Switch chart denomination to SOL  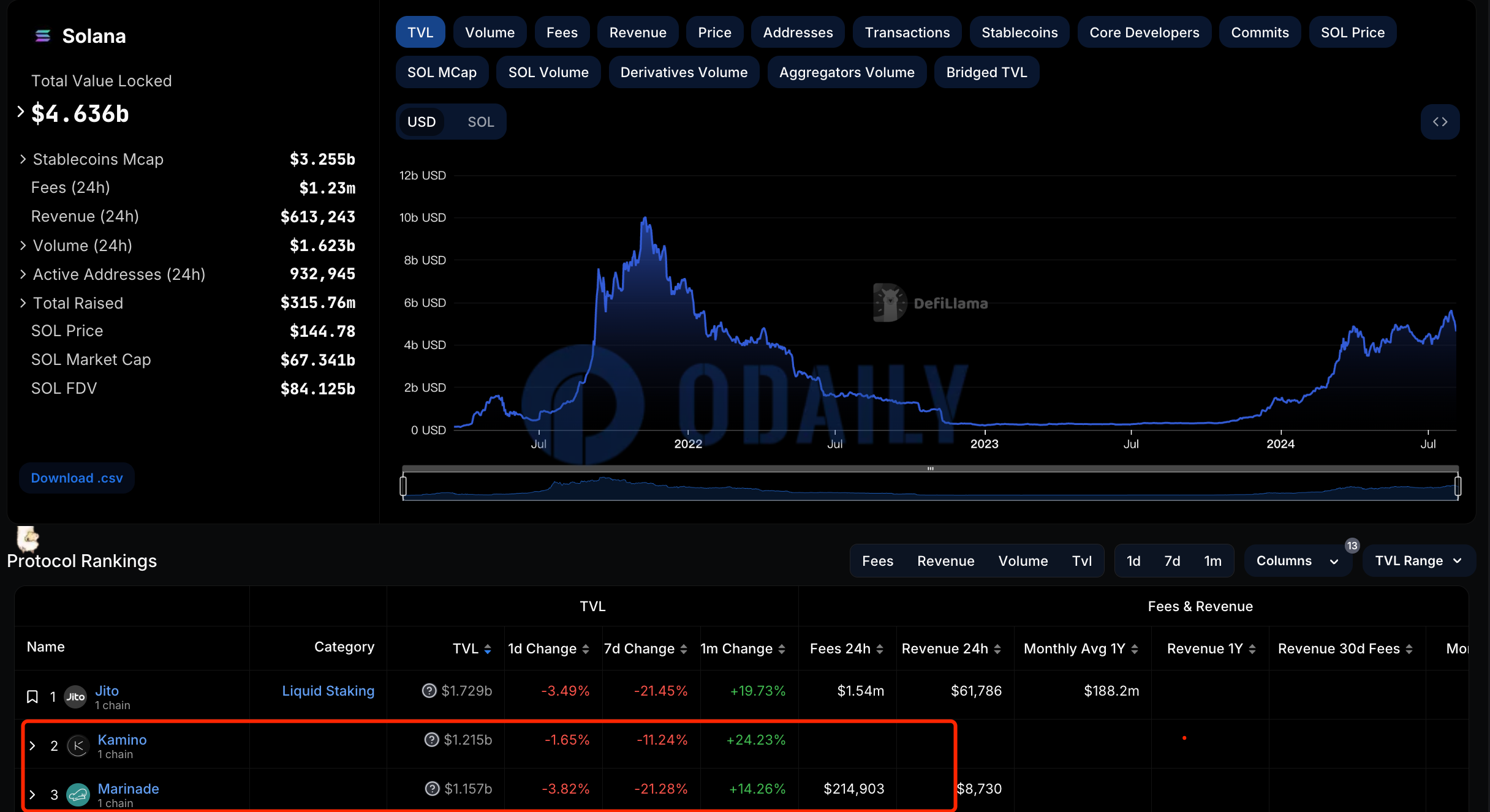(480, 122)
